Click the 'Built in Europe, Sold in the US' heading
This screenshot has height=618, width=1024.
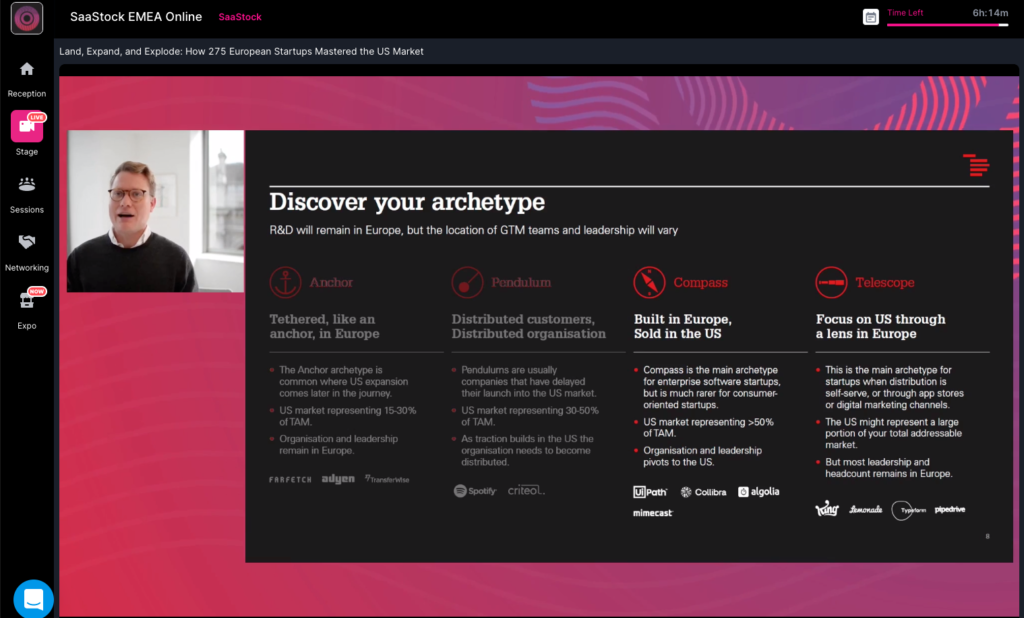coord(682,326)
